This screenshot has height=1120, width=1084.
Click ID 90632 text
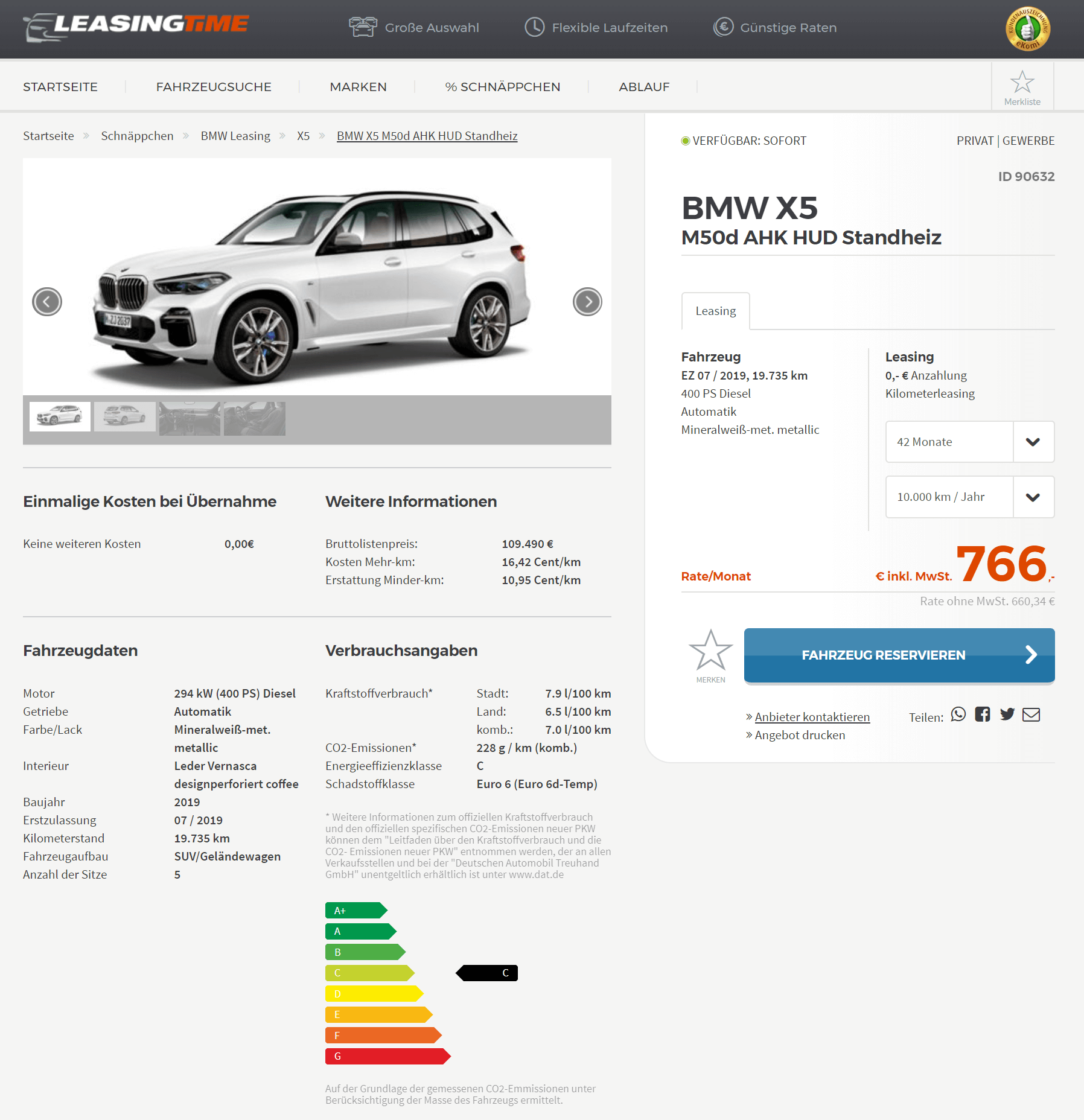[x=1026, y=176]
